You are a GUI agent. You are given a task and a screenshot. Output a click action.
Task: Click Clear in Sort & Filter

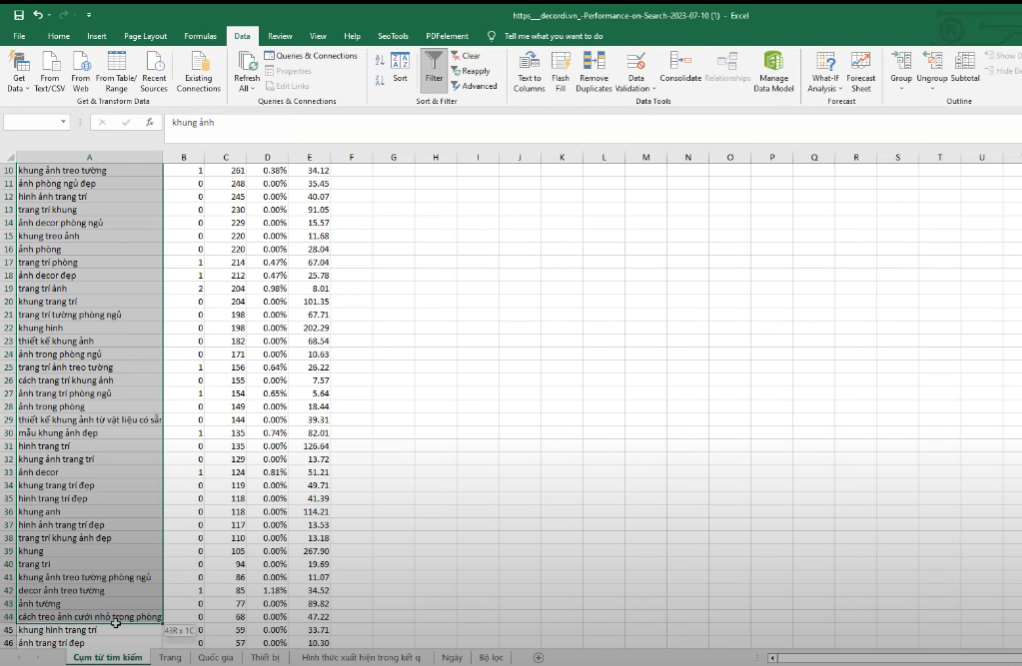[x=465, y=56]
